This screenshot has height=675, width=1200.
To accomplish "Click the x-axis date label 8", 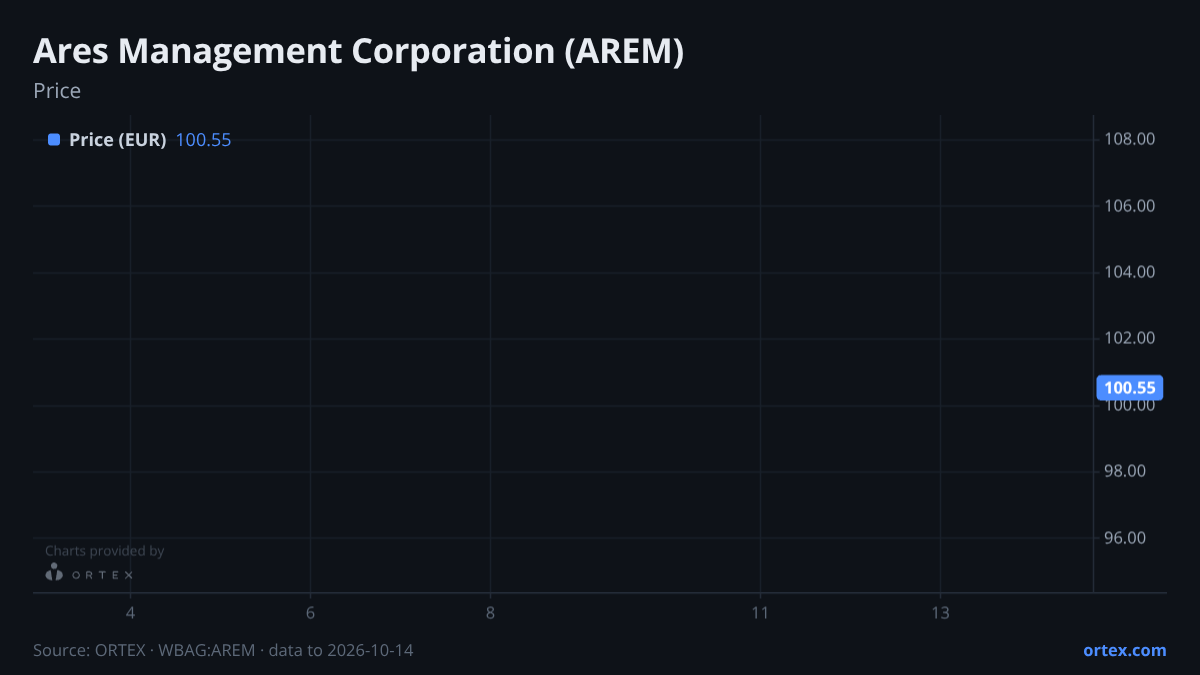I will pos(490,613).
